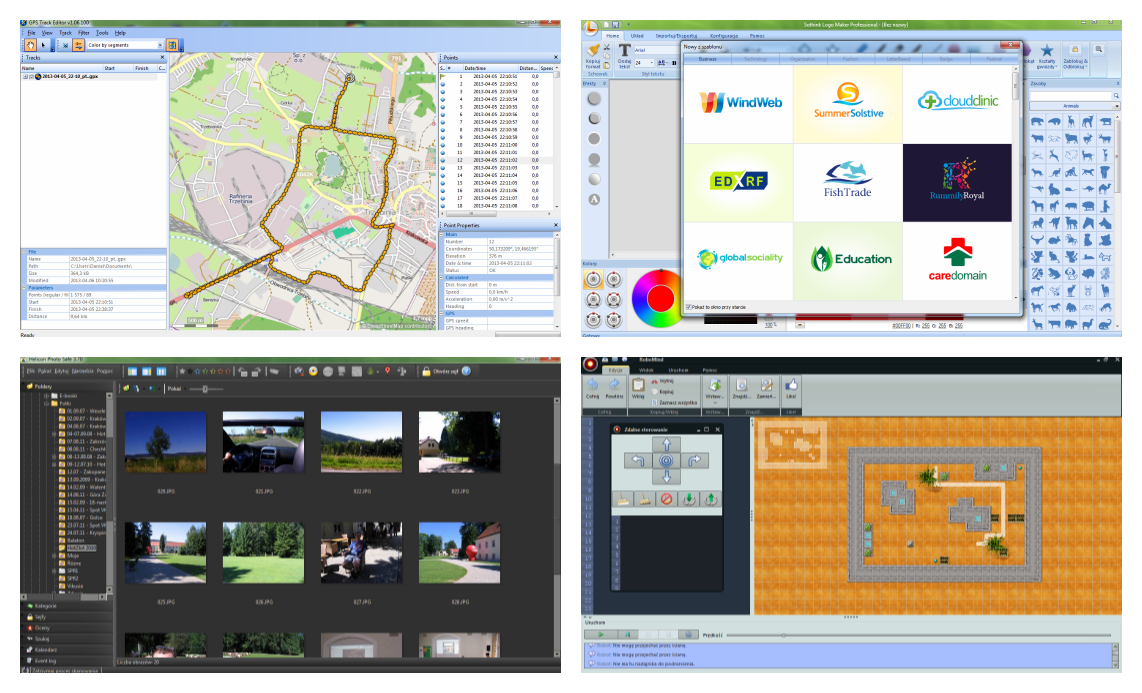Open the 027.JPG photo thumbnail
Viewport: 1142px width, 693px height.
coord(361,553)
